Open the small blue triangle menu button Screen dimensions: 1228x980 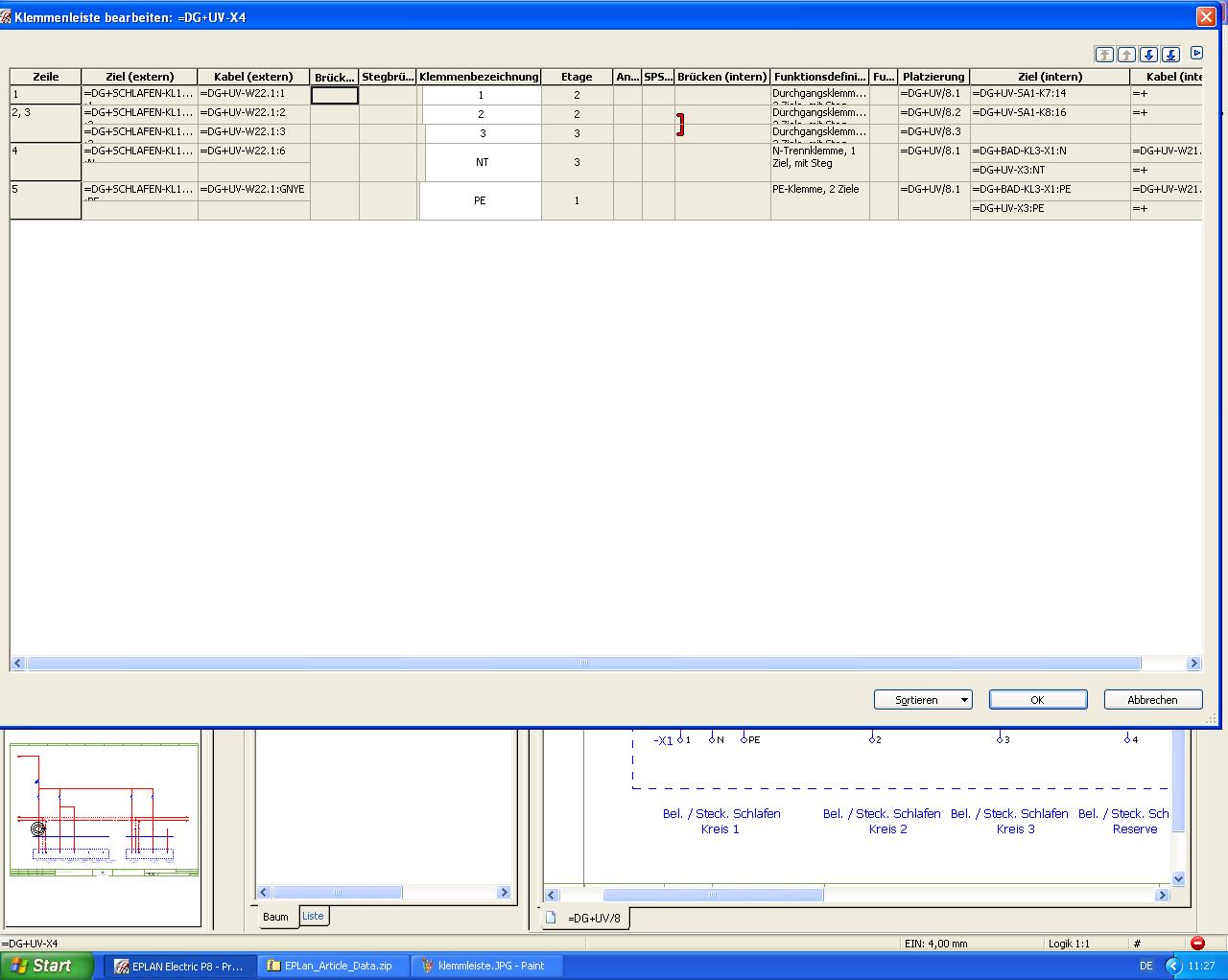tap(1196, 54)
